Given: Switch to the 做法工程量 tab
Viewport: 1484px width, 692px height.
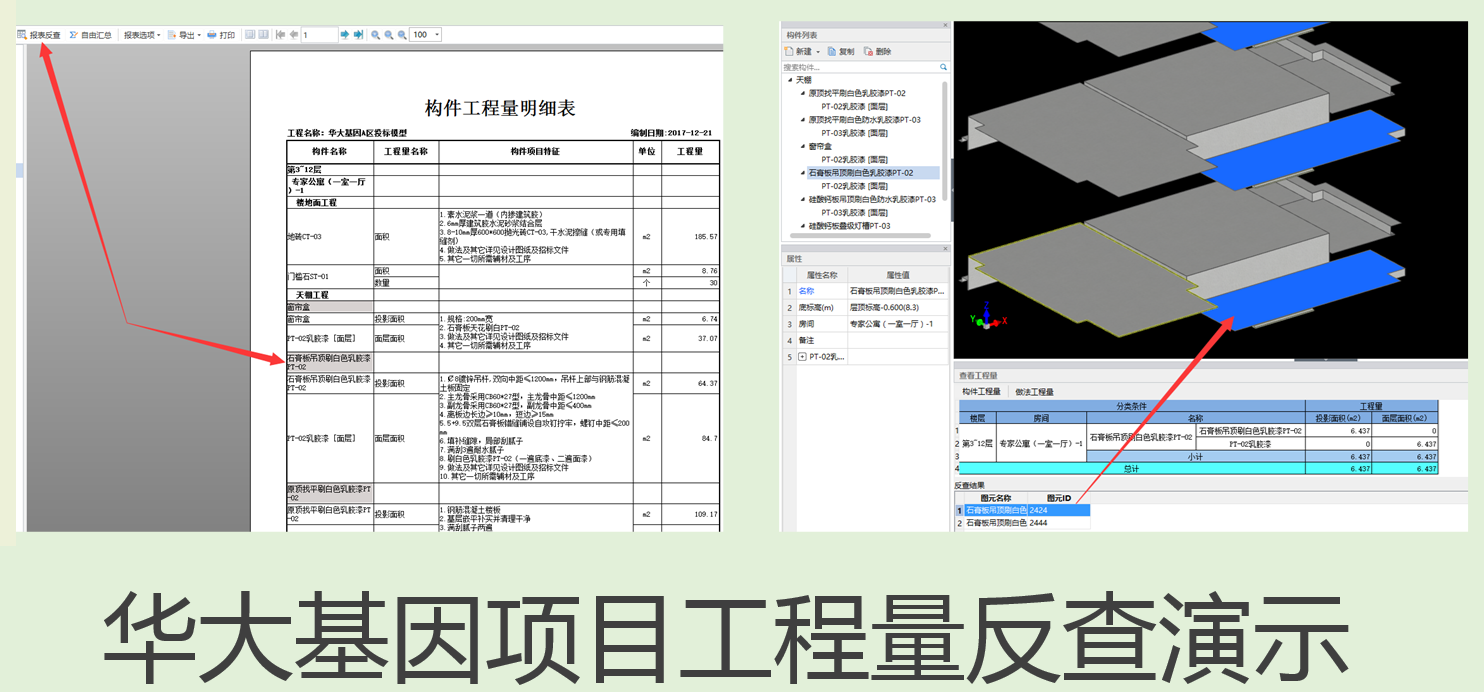Looking at the screenshot, I should tap(1034, 392).
